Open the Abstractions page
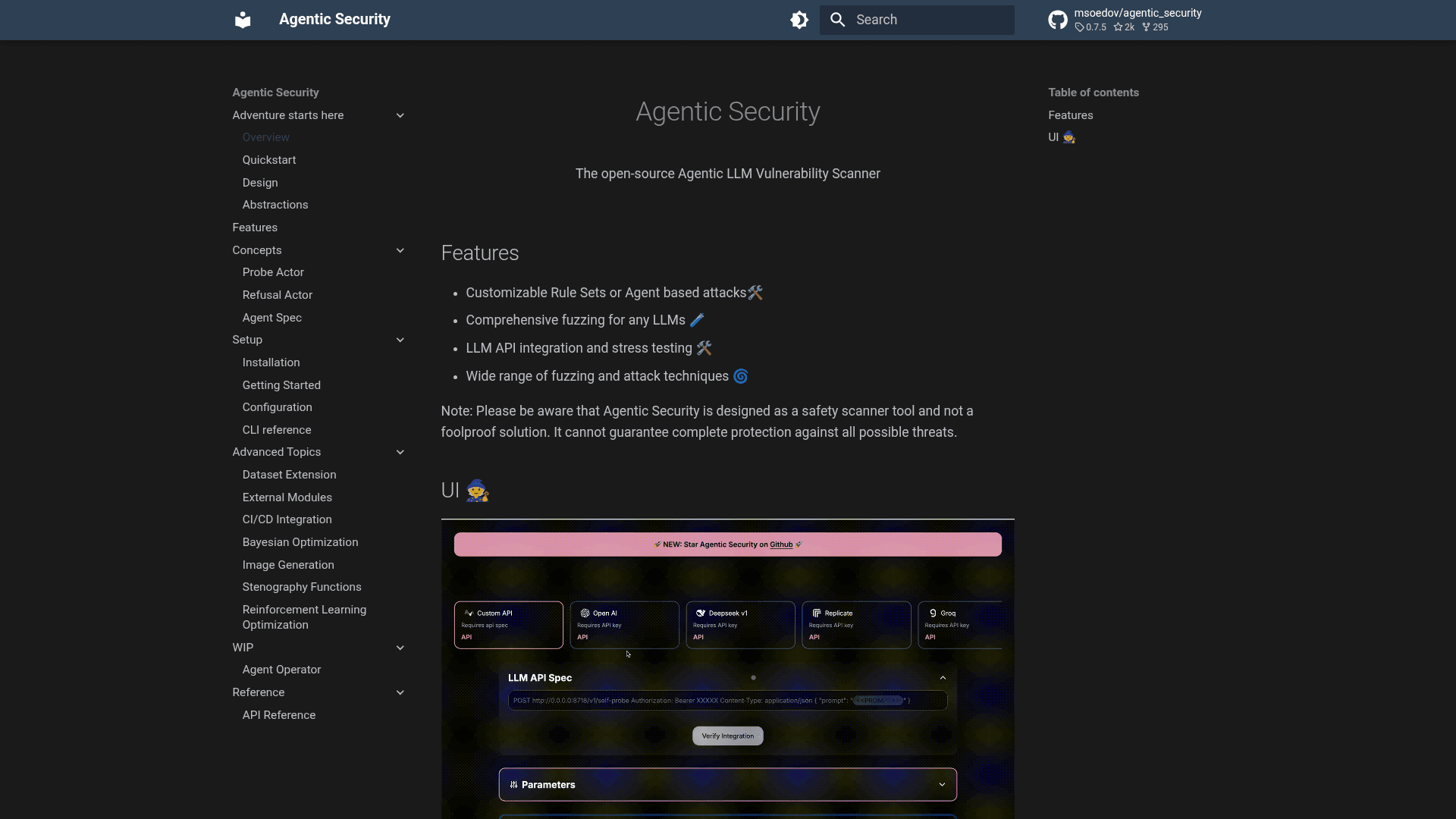The image size is (1456, 819). pyautogui.click(x=275, y=205)
